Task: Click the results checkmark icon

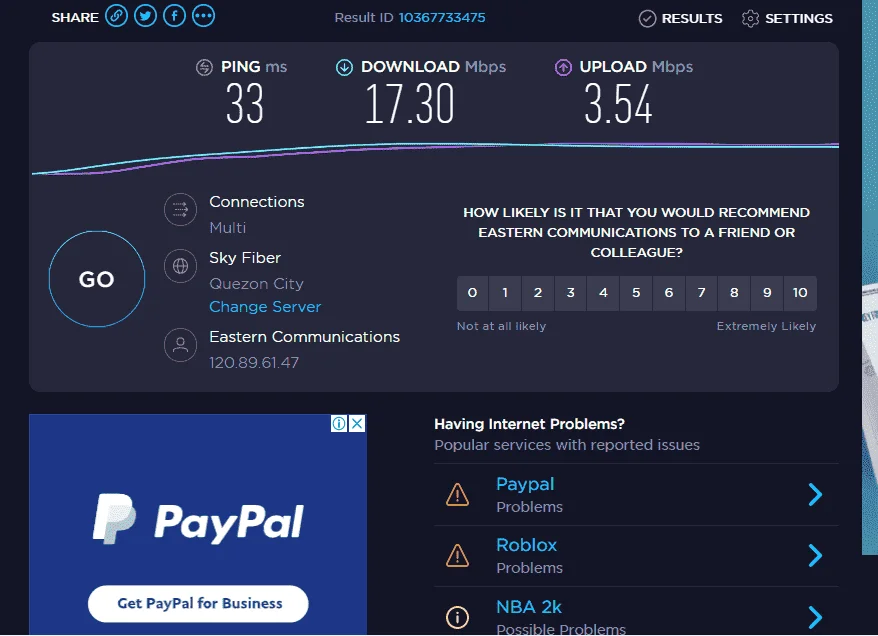Action: coord(647,18)
